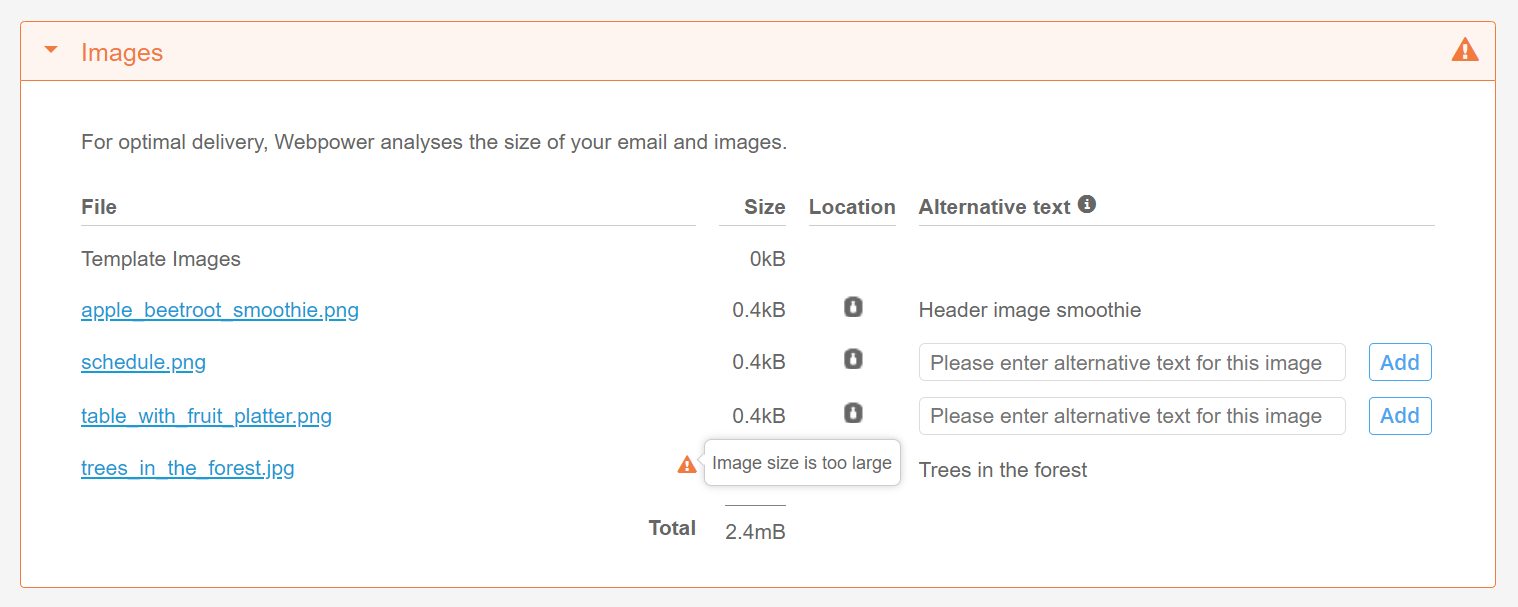
Task: Click the info icon beside Alternative text
Action: (1087, 205)
